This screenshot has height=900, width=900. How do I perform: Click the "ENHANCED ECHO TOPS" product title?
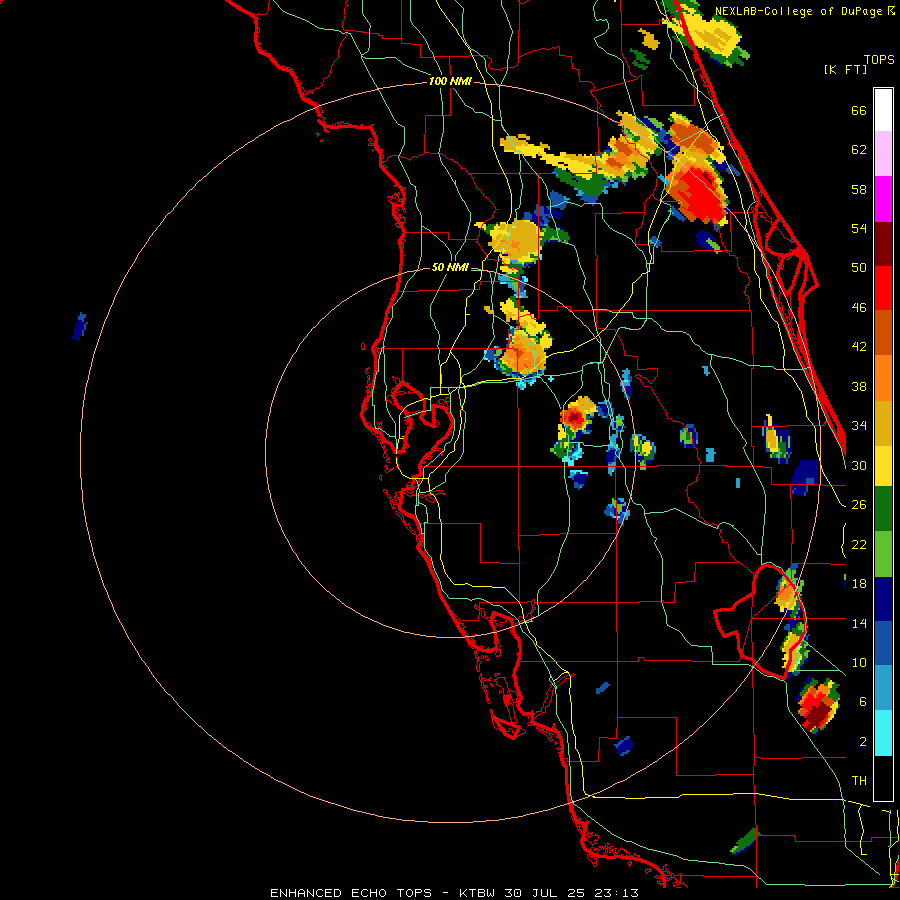pyautogui.click(x=351, y=893)
